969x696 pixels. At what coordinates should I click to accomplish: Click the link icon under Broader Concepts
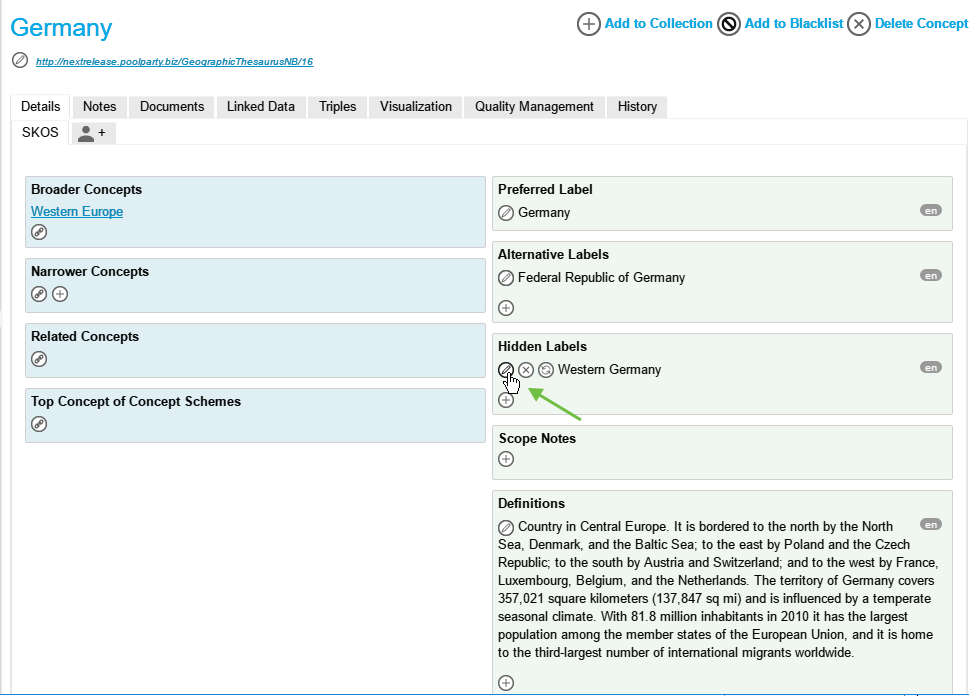[39, 232]
